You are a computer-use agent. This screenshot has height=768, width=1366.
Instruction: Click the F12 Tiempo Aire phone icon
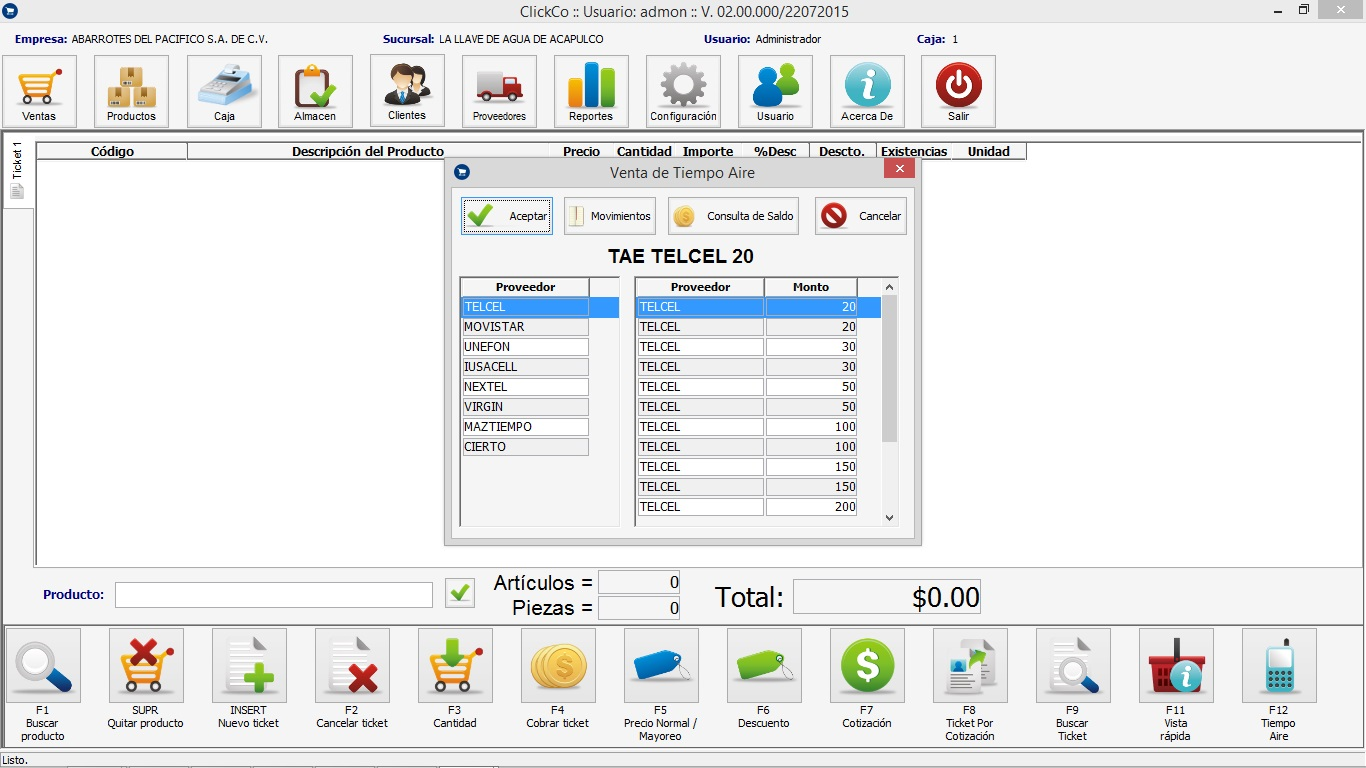[x=1279, y=665]
